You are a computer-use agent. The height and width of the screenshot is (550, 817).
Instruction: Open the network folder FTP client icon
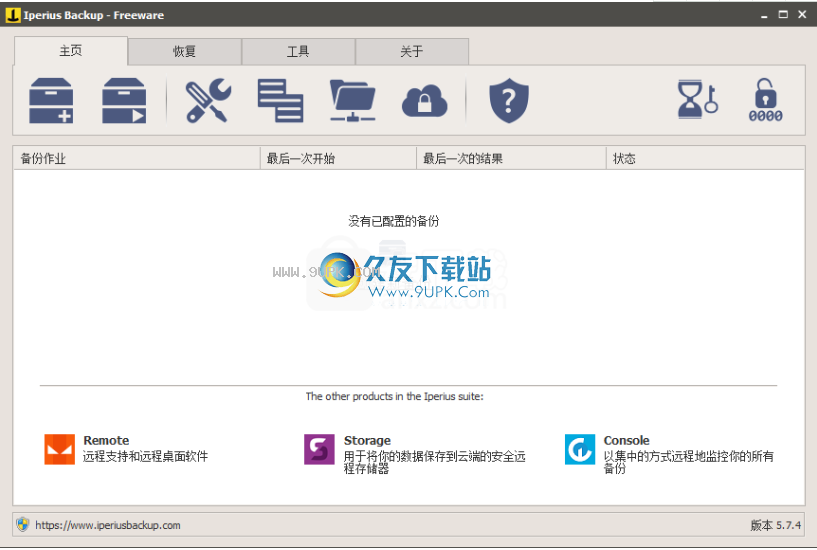pos(353,101)
